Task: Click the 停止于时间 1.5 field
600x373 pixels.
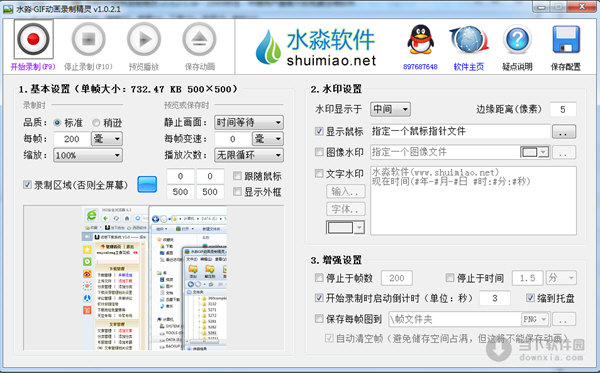Action: [527, 278]
